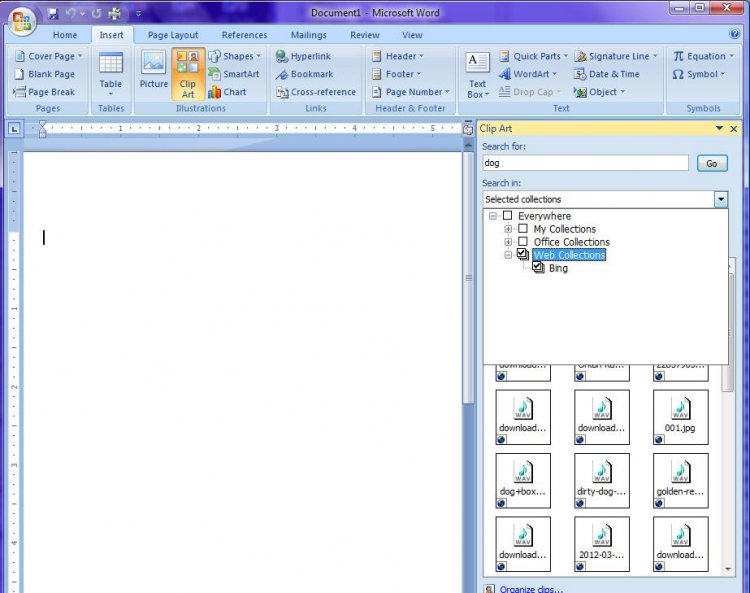This screenshot has width=750, height=593.
Task: Open the References tab
Action: (x=244, y=35)
